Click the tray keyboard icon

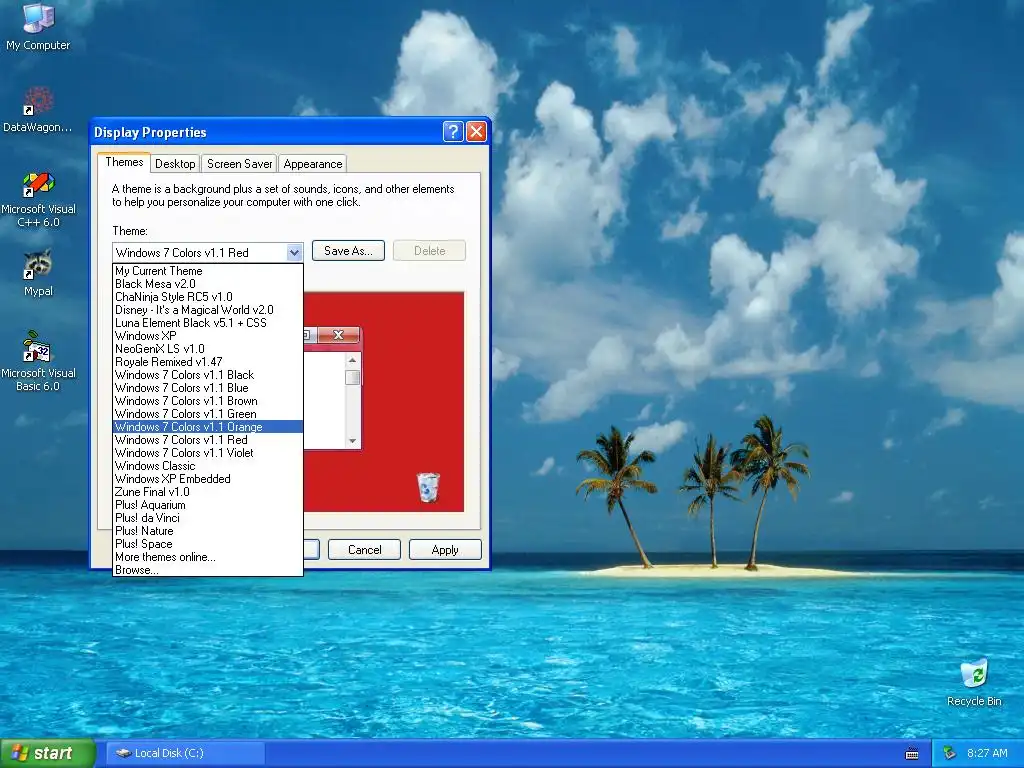tap(912, 754)
